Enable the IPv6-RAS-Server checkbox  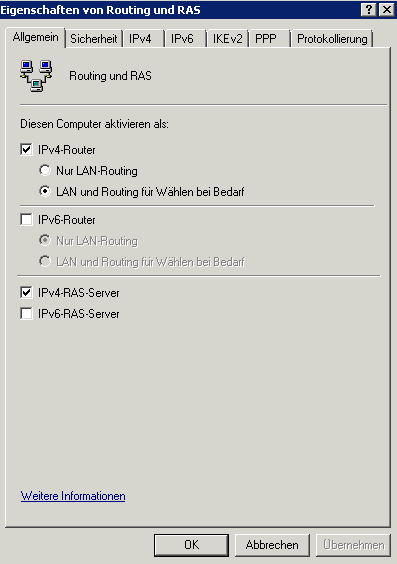pos(26,313)
